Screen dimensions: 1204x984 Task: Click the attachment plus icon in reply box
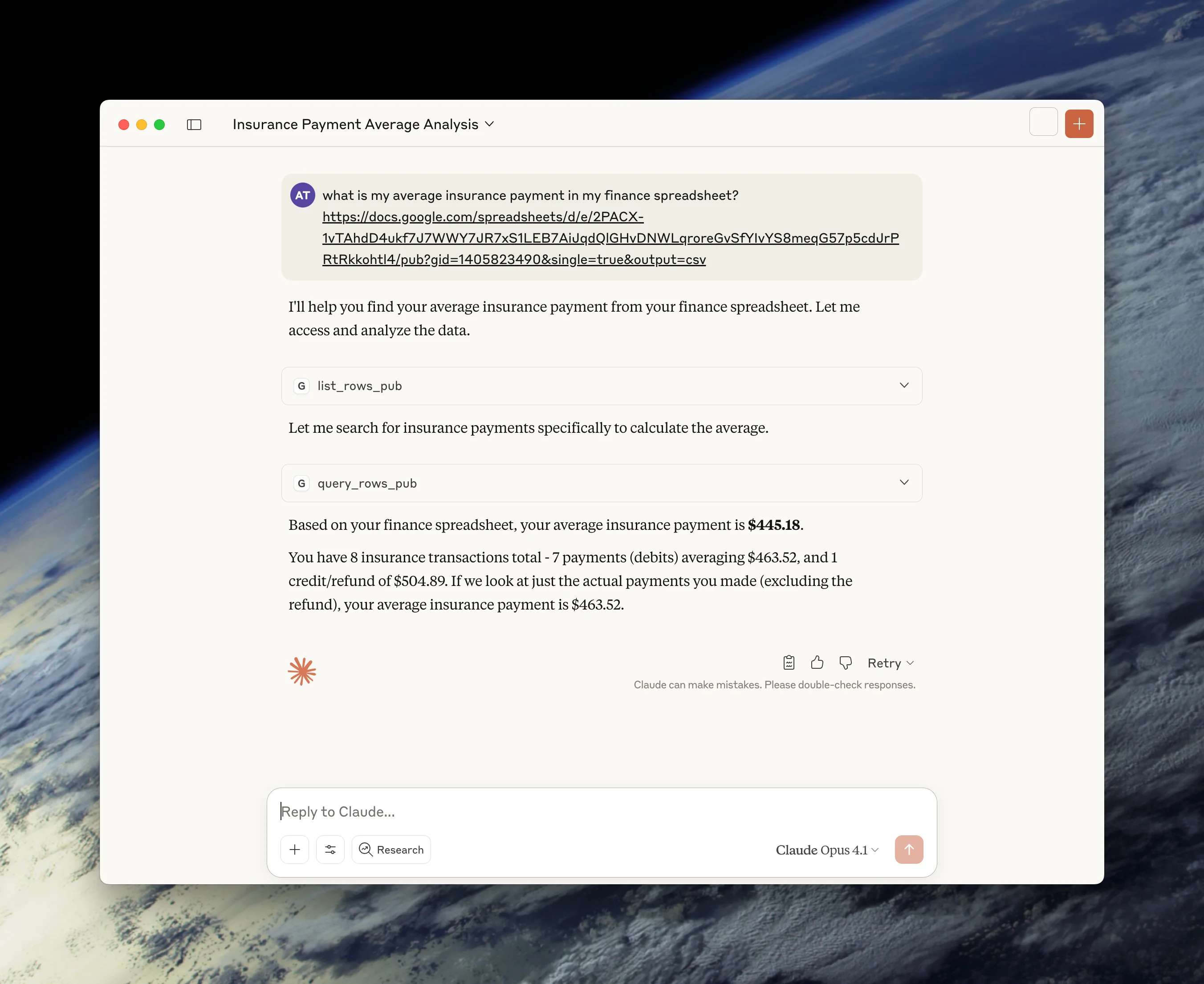[x=295, y=849]
